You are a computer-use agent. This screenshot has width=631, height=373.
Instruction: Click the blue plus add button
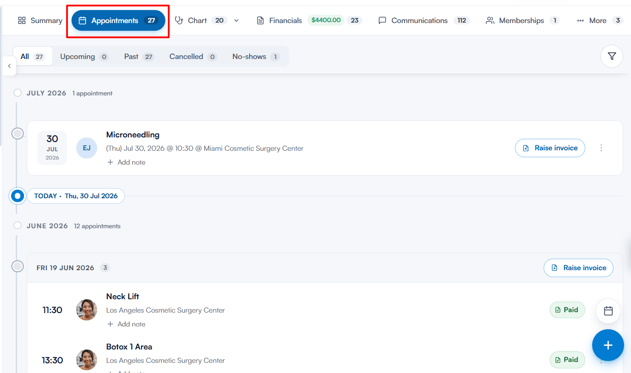(x=608, y=345)
